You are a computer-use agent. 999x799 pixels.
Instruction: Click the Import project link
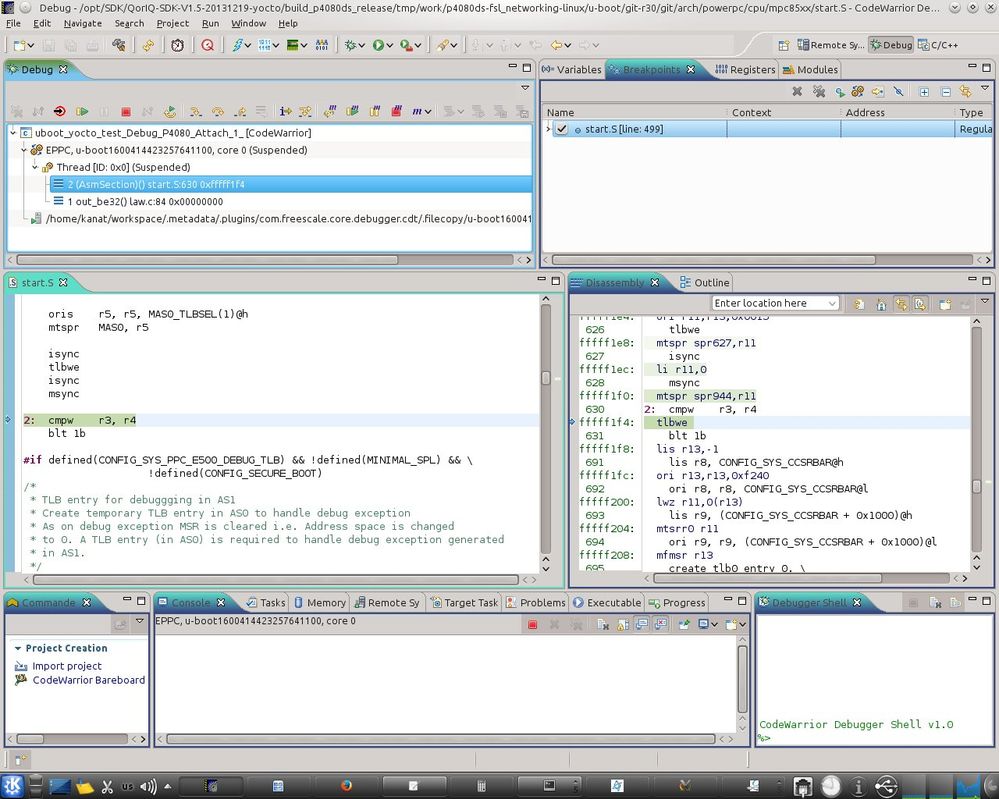(67, 666)
